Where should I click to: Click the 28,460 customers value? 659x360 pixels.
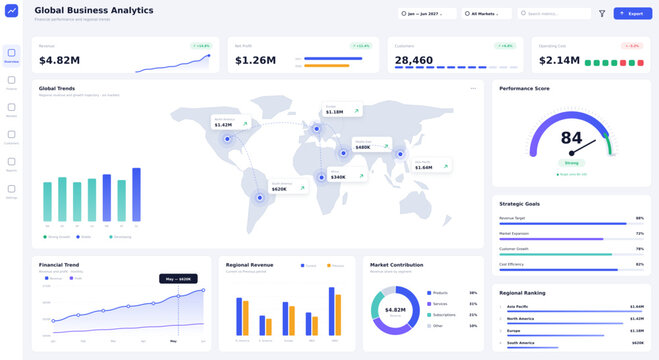point(414,60)
